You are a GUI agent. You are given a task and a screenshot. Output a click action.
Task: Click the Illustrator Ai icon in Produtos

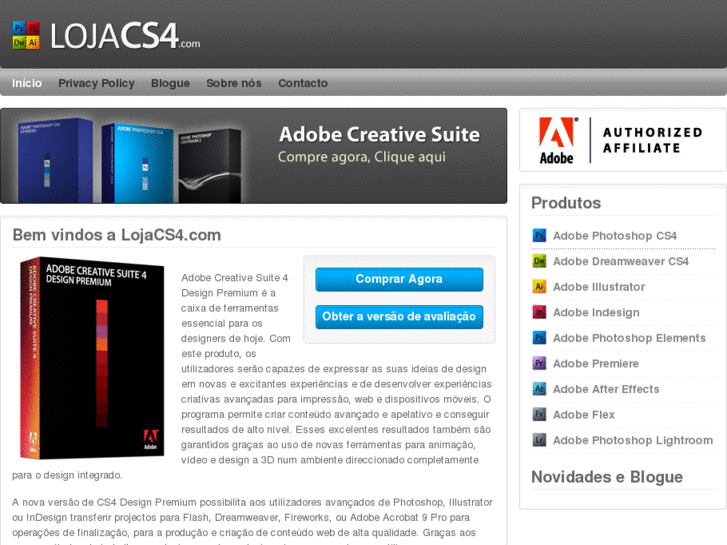[x=539, y=287]
